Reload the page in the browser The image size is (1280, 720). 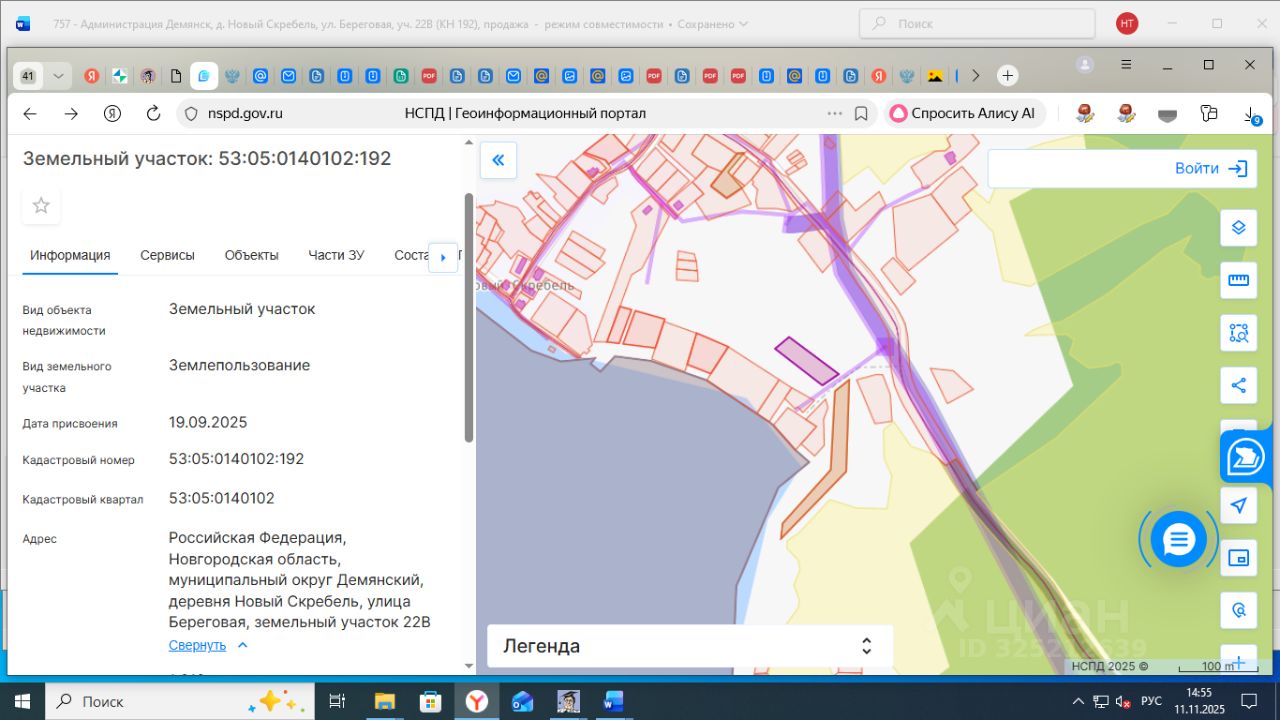(x=153, y=114)
